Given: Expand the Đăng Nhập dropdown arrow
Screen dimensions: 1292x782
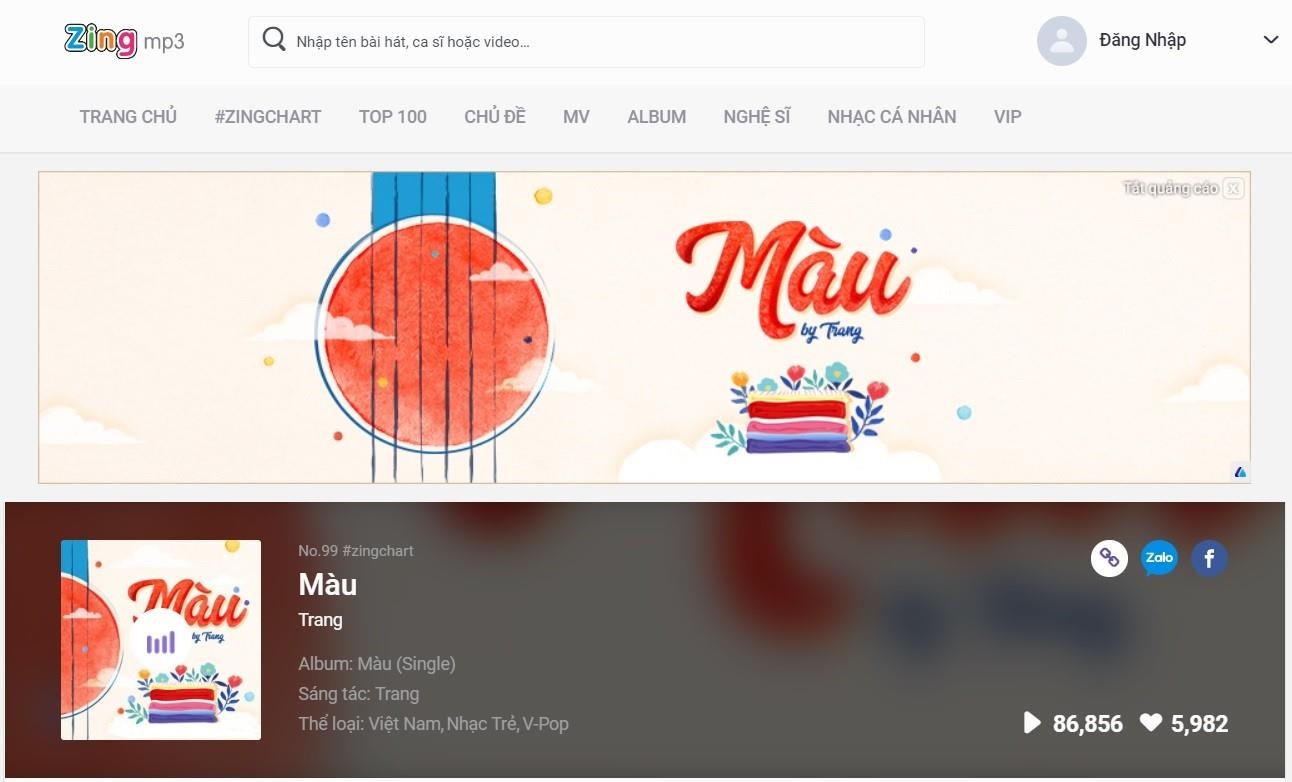Looking at the screenshot, I should pyautogui.click(x=1271, y=40).
